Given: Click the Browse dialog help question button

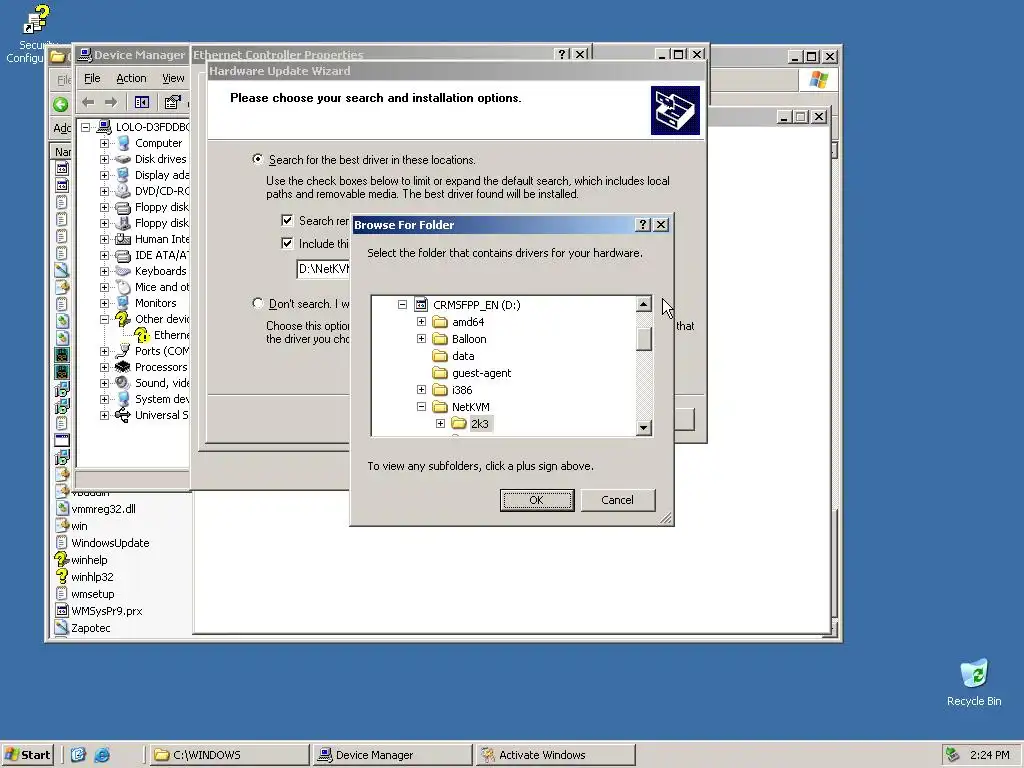Looking at the screenshot, I should pos(643,225).
